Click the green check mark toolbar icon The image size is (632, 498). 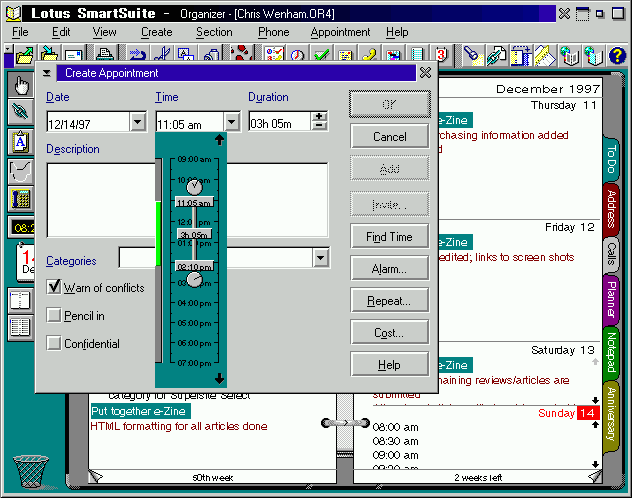click(x=322, y=55)
